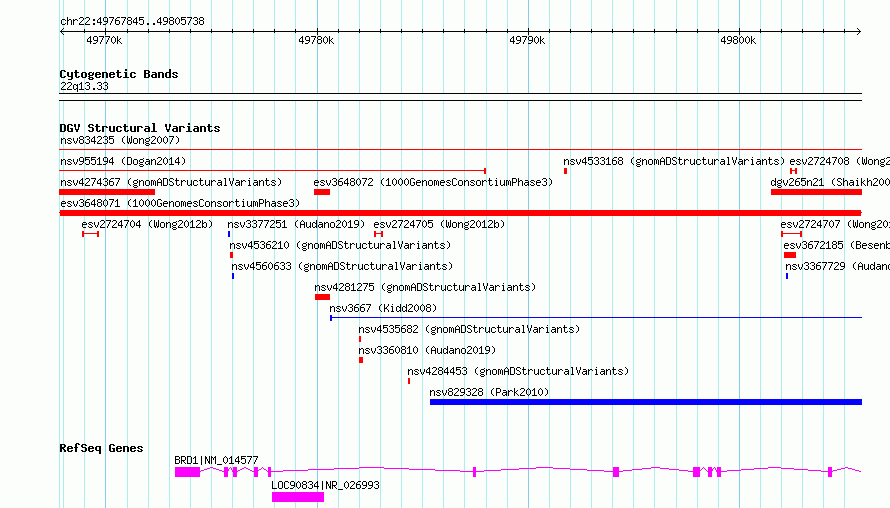Click the nsv3377251 (Audano2019) label
The width and height of the screenshot is (890, 508).
click(x=296, y=224)
